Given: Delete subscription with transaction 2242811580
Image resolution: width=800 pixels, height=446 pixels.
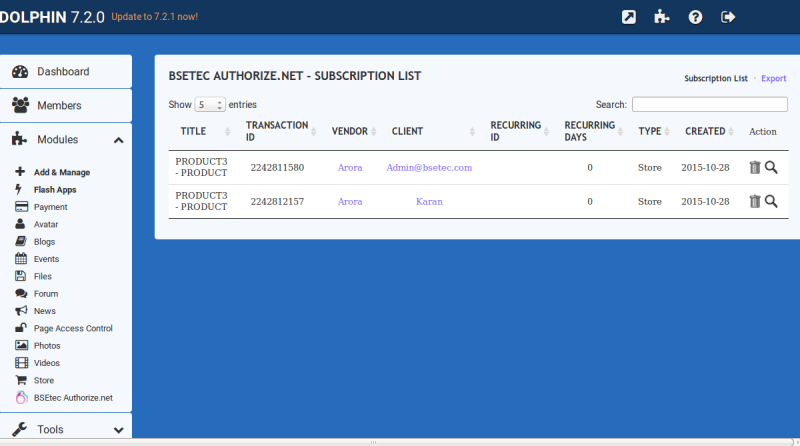Looking at the screenshot, I should coord(755,167).
